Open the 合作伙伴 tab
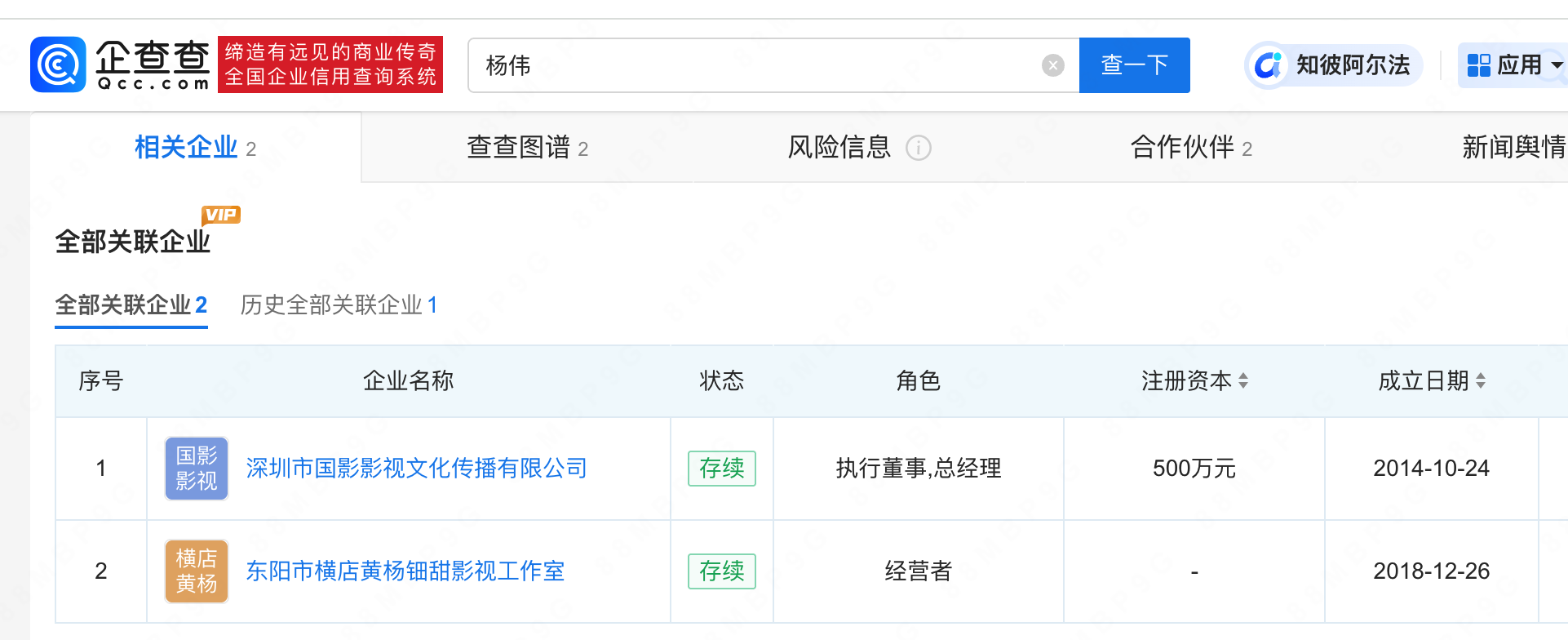The height and width of the screenshot is (640, 1568). point(1190,148)
